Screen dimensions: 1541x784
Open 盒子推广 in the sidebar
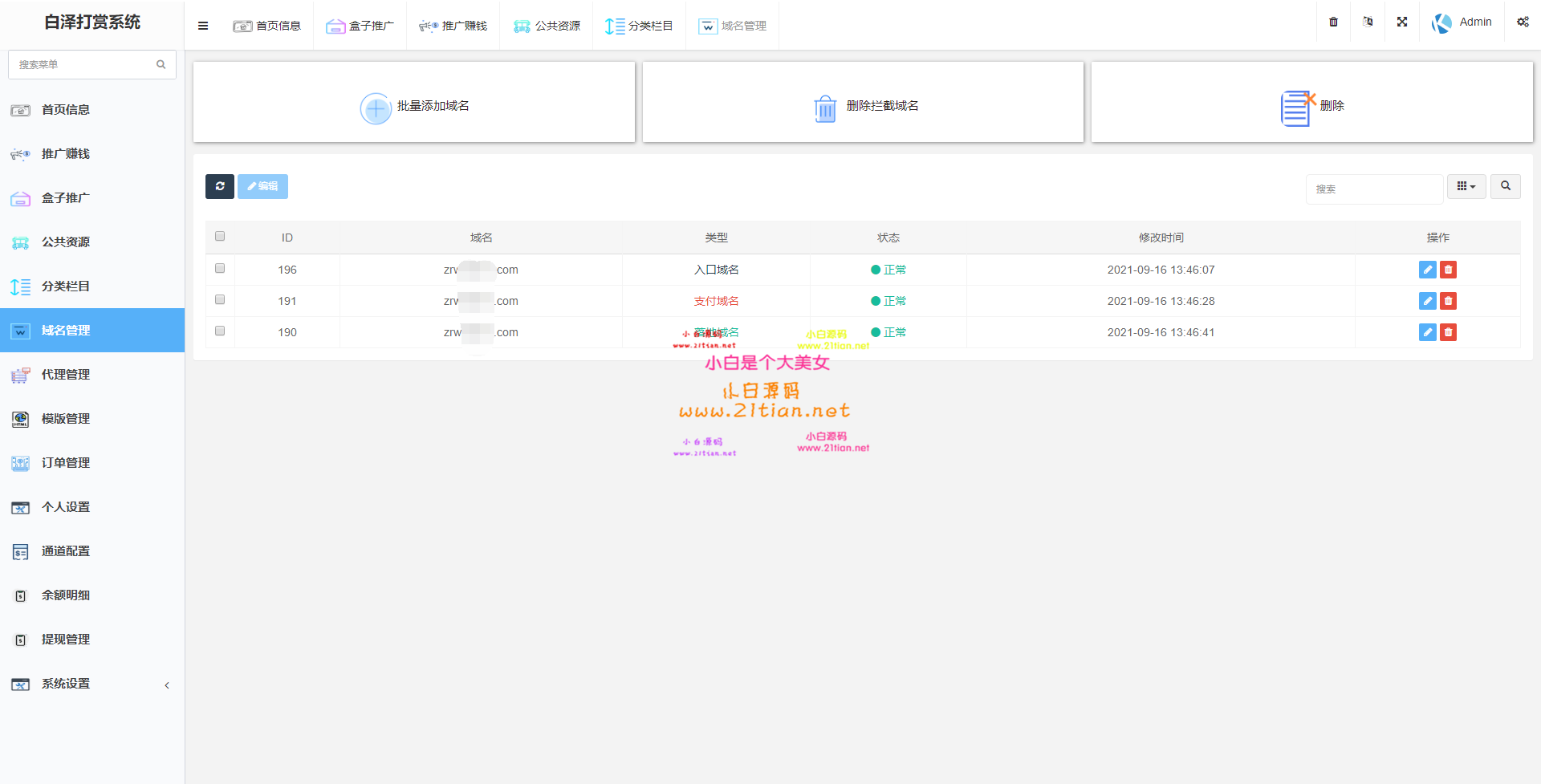92,198
